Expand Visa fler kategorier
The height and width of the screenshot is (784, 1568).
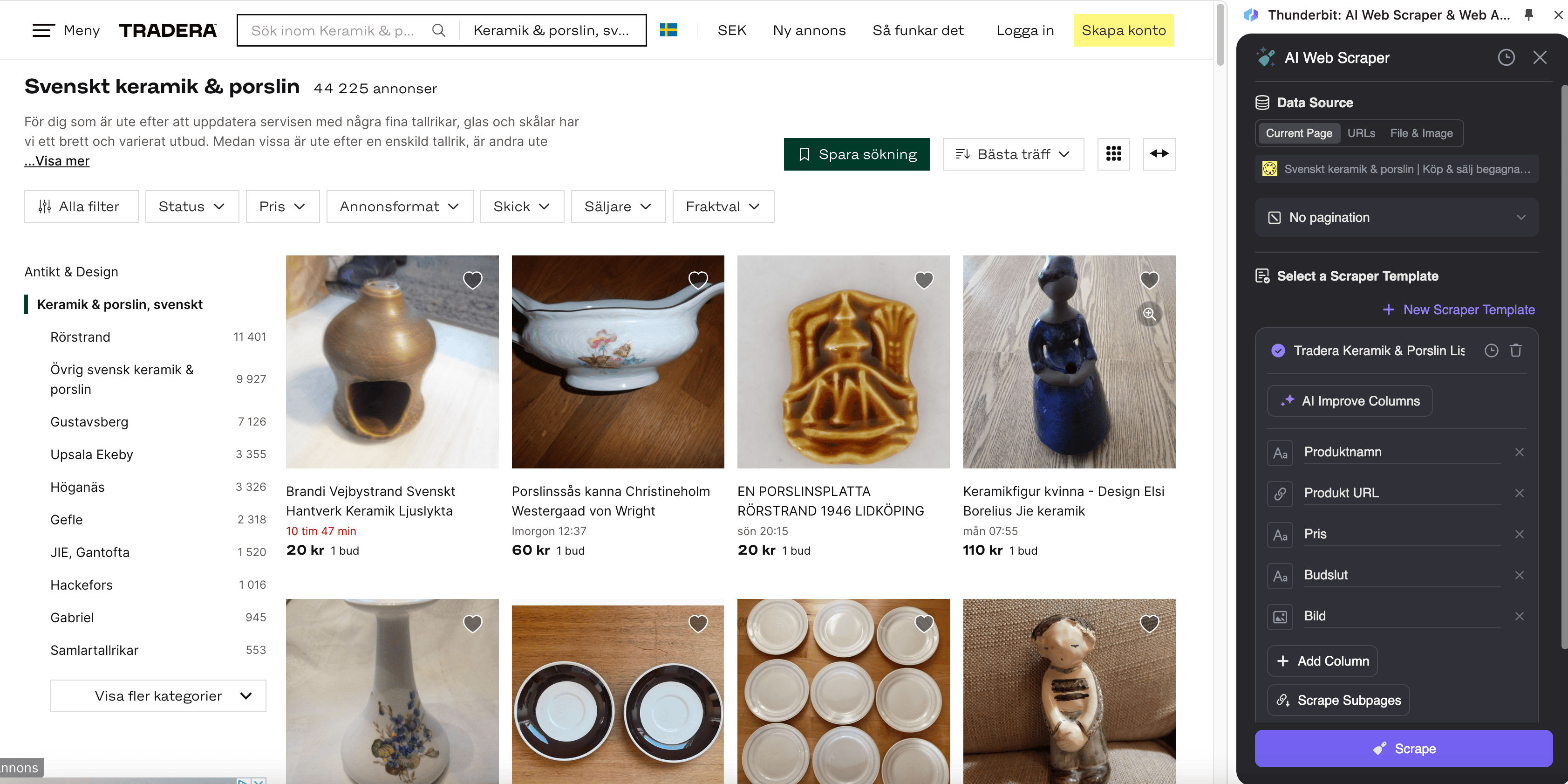(x=158, y=695)
